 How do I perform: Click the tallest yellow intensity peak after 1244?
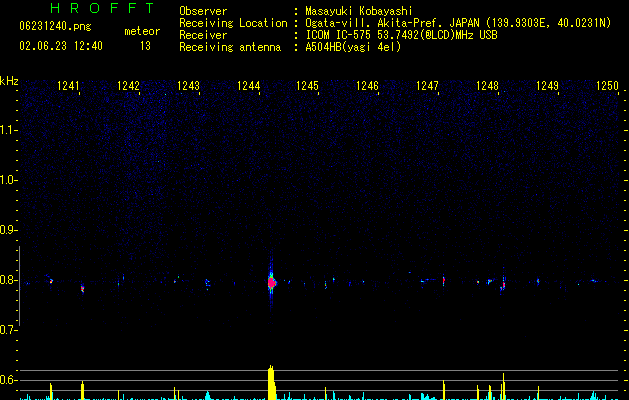(272, 382)
